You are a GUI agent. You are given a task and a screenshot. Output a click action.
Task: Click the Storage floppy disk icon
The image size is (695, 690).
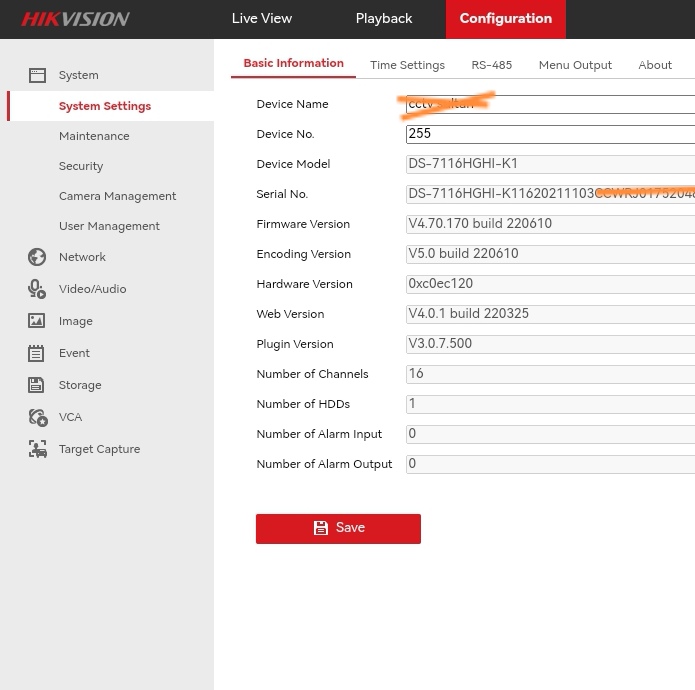click(x=37, y=385)
